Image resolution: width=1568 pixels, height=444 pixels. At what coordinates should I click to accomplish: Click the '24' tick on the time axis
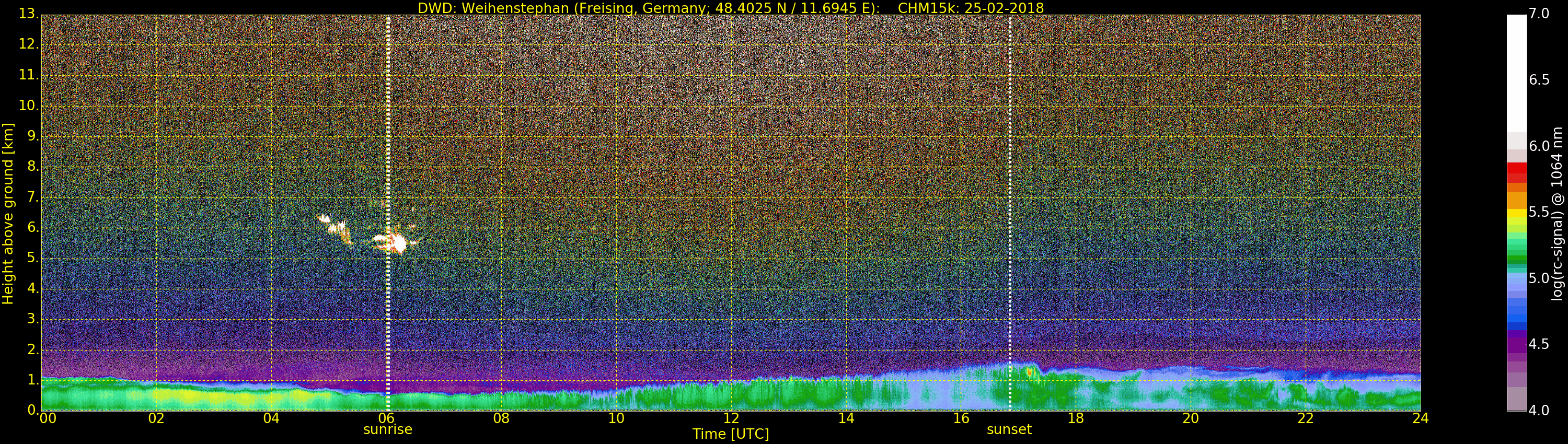tap(1420, 418)
